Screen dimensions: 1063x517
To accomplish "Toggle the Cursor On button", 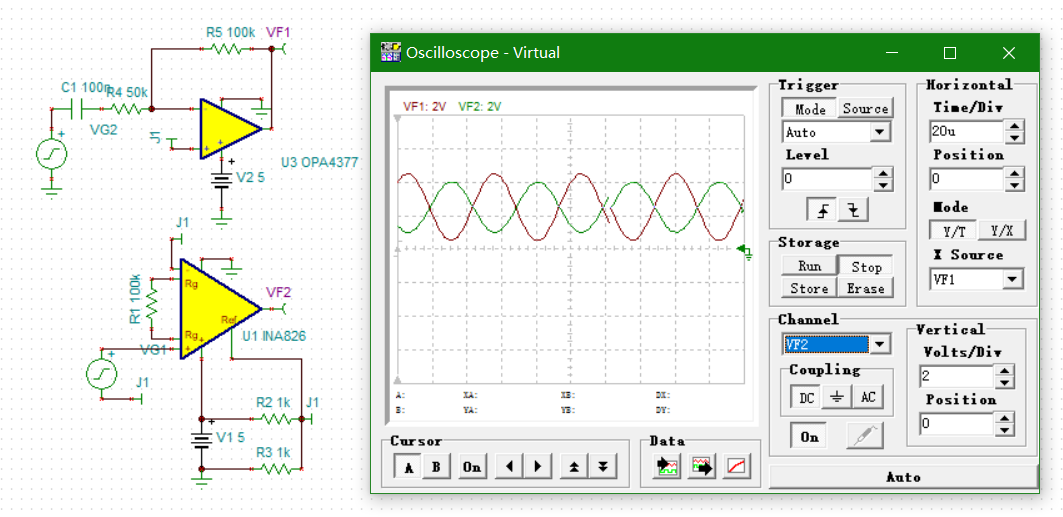I will pyautogui.click(x=472, y=467).
